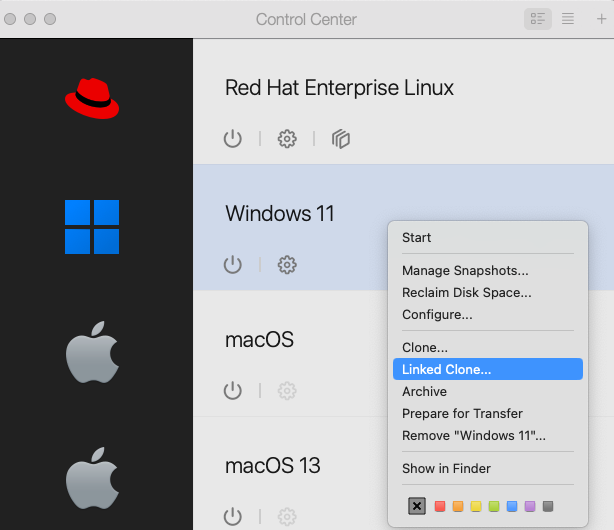Viewport: 614px width, 530px height.
Task: Clear the color tag with X swatch
Action: (x=417, y=506)
